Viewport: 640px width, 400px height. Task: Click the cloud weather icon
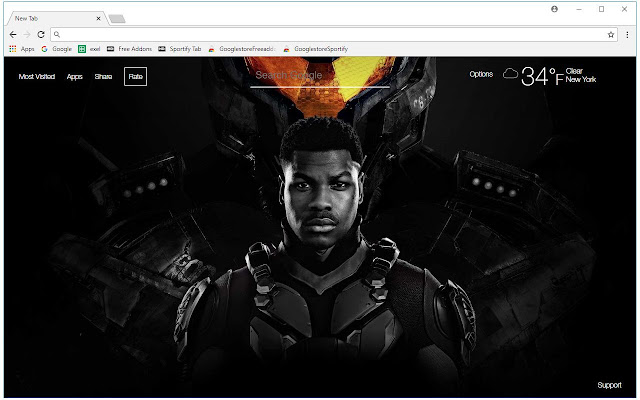pyautogui.click(x=510, y=74)
